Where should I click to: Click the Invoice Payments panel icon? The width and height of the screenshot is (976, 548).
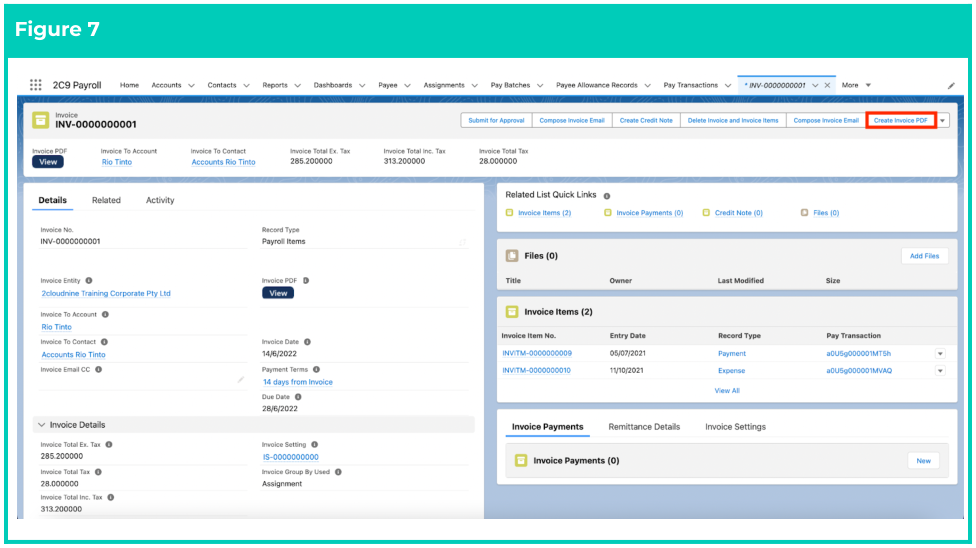pyautogui.click(x=521, y=461)
